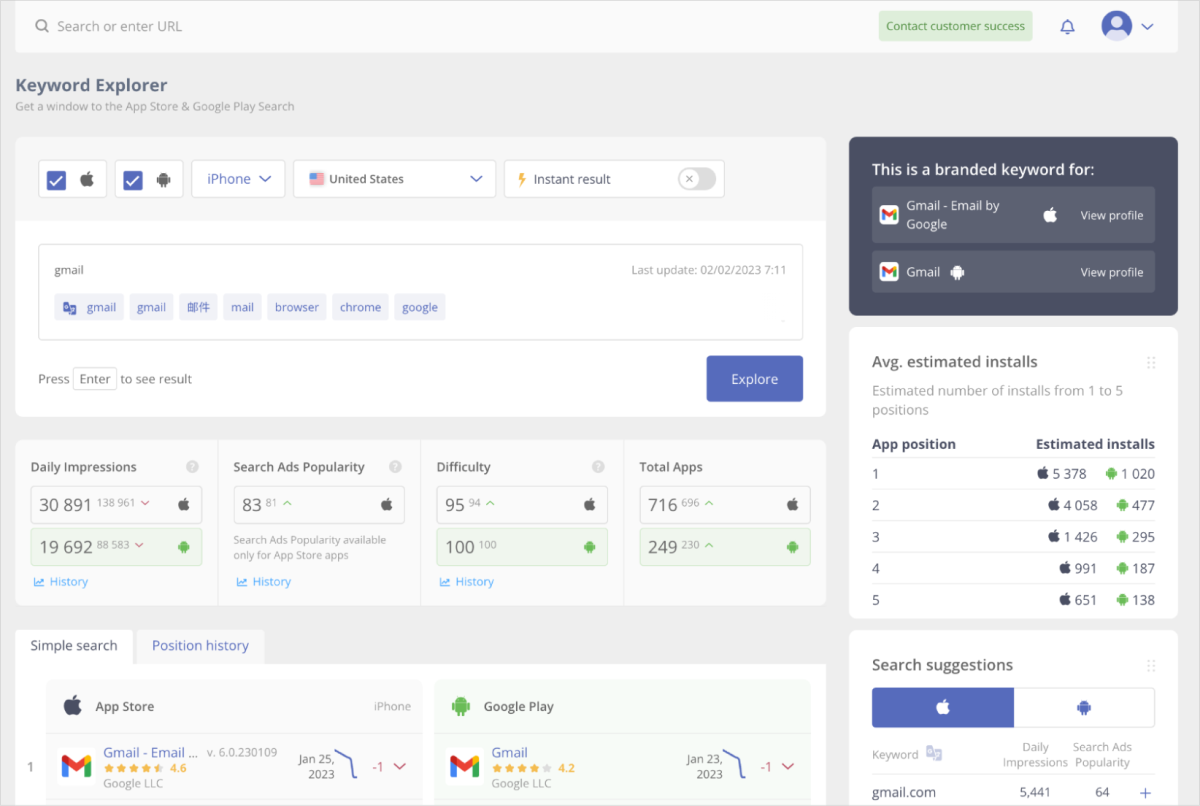1200x806 pixels.
Task: Click the gmail.com suggestion keyword
Action: tap(904, 793)
